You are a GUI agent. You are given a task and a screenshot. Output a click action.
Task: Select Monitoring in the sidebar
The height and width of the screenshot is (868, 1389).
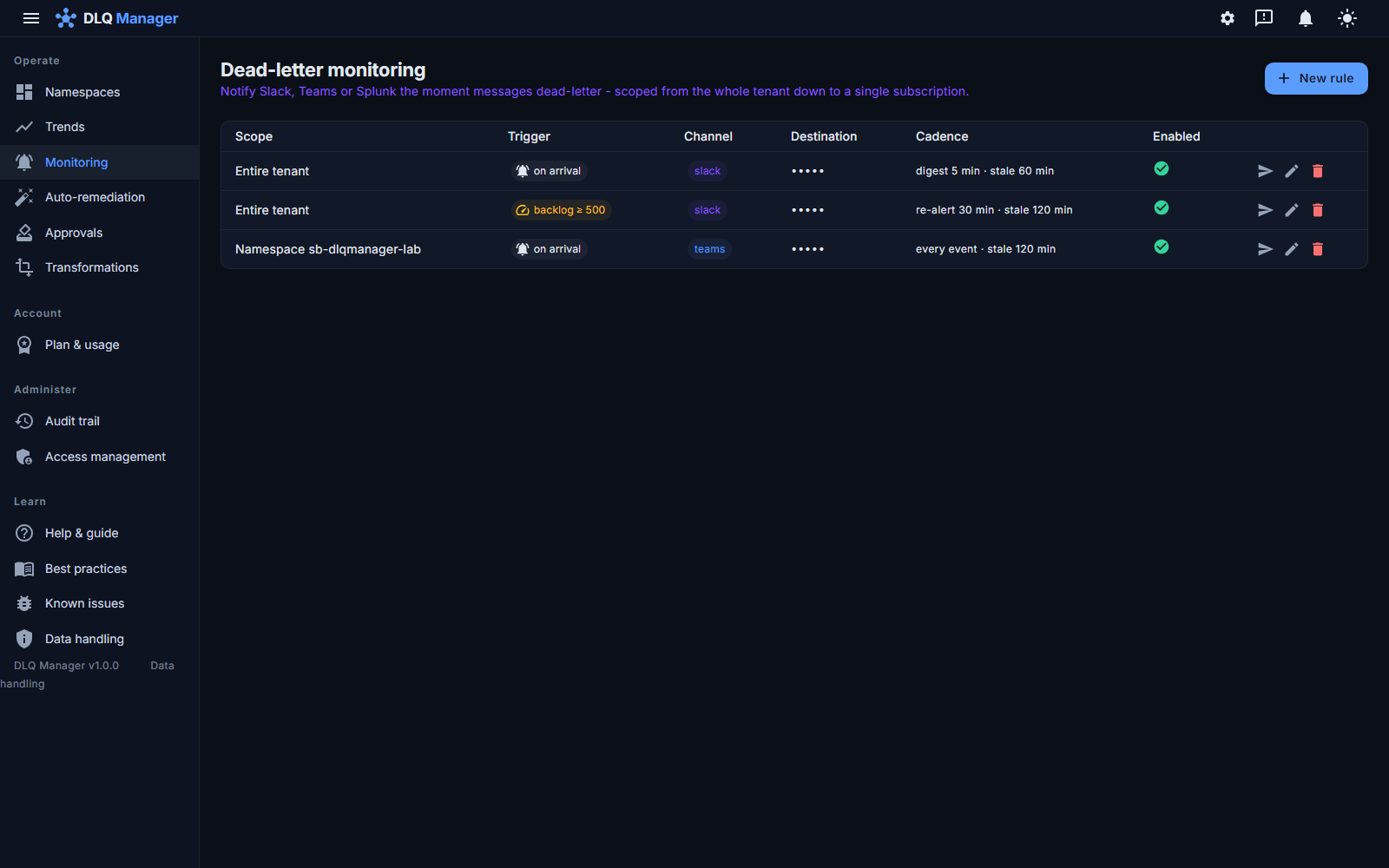[x=99, y=162]
